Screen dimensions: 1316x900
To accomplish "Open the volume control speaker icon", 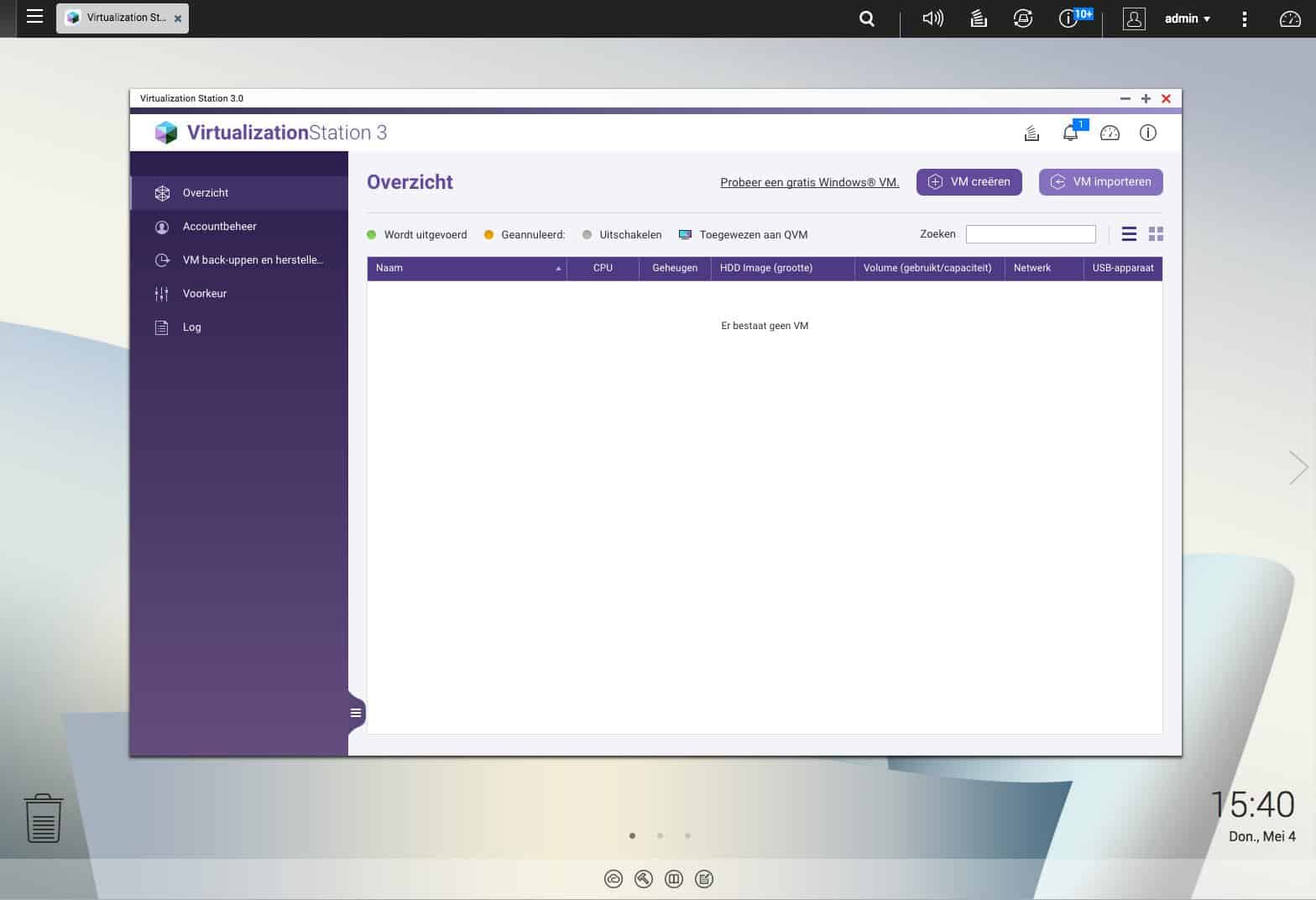I will (x=932, y=18).
